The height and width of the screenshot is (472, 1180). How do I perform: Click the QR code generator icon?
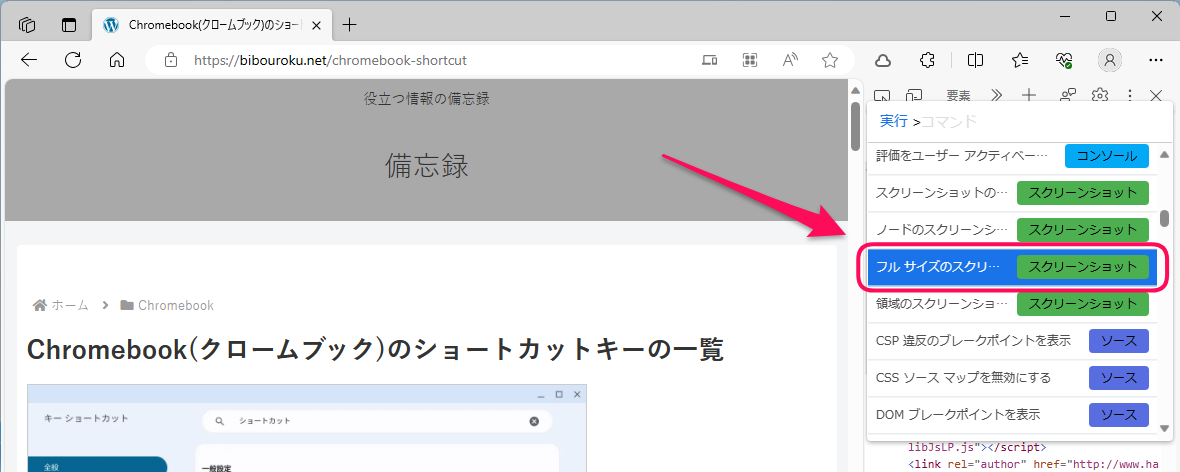[750, 60]
